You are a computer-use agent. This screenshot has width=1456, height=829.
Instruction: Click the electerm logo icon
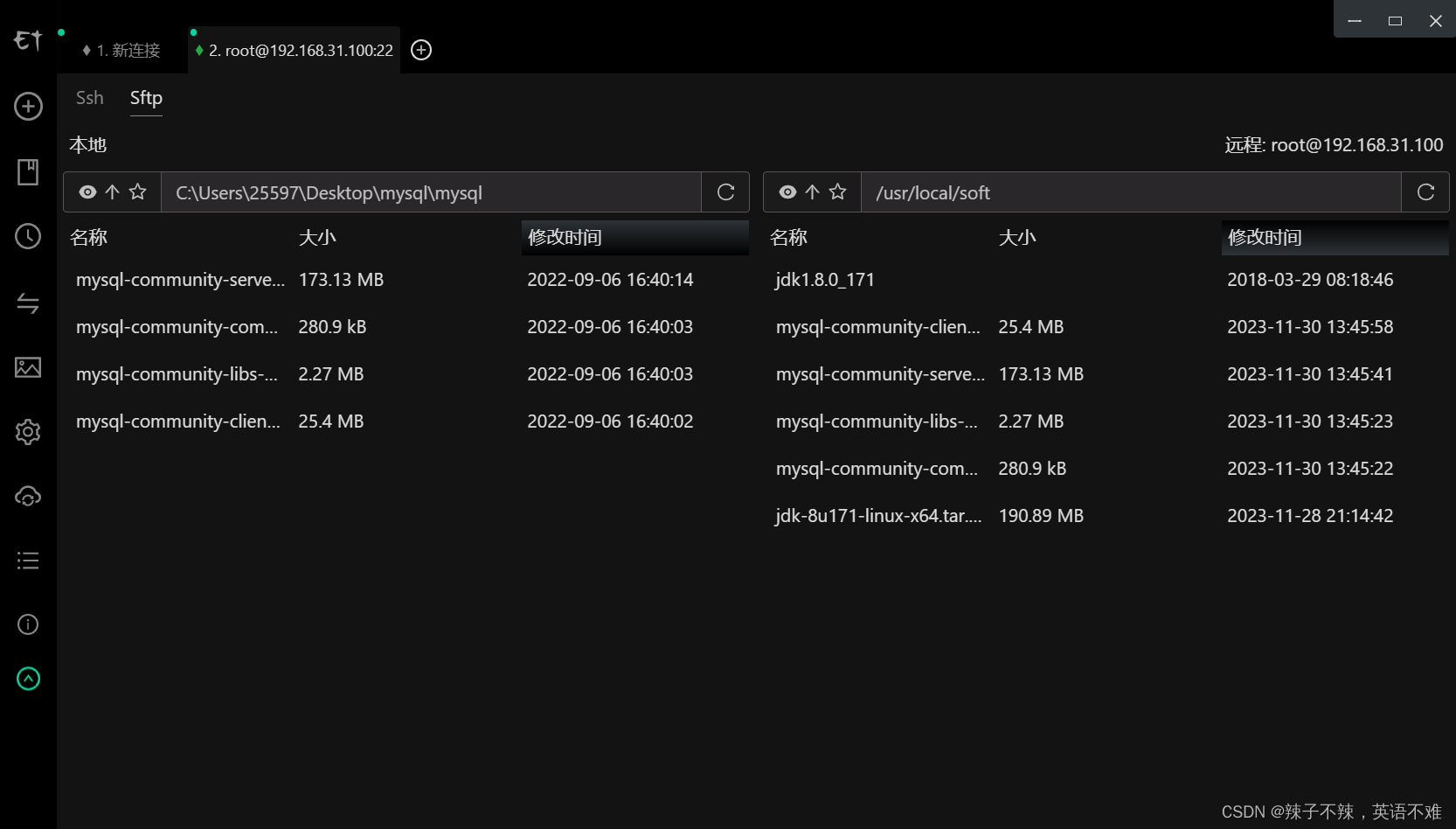pos(28,40)
